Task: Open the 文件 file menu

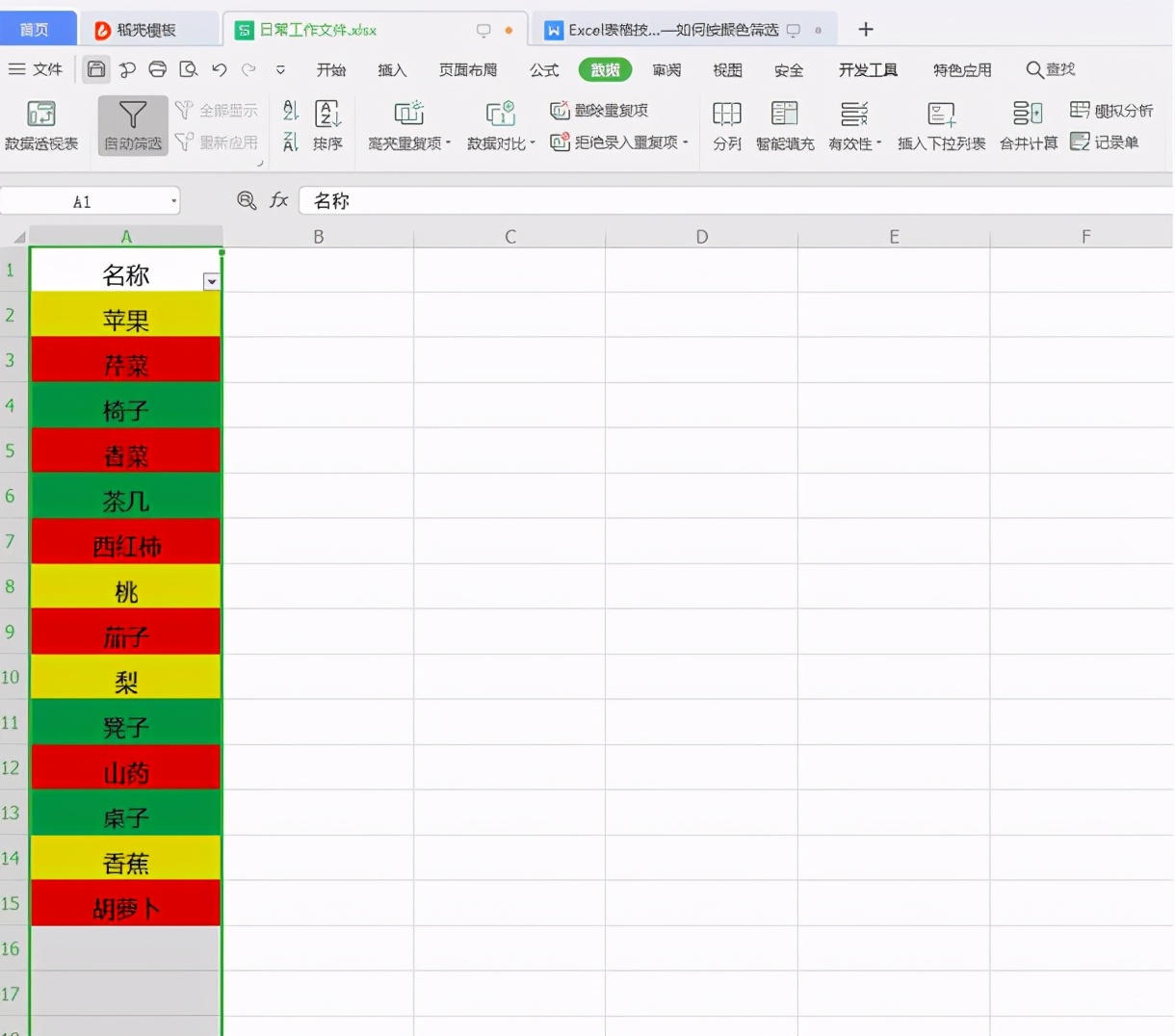Action: coord(36,69)
